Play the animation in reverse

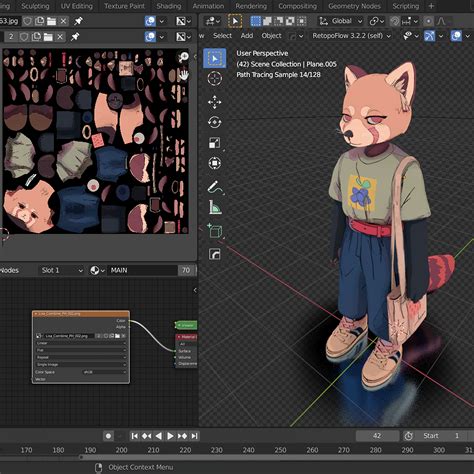click(159, 436)
